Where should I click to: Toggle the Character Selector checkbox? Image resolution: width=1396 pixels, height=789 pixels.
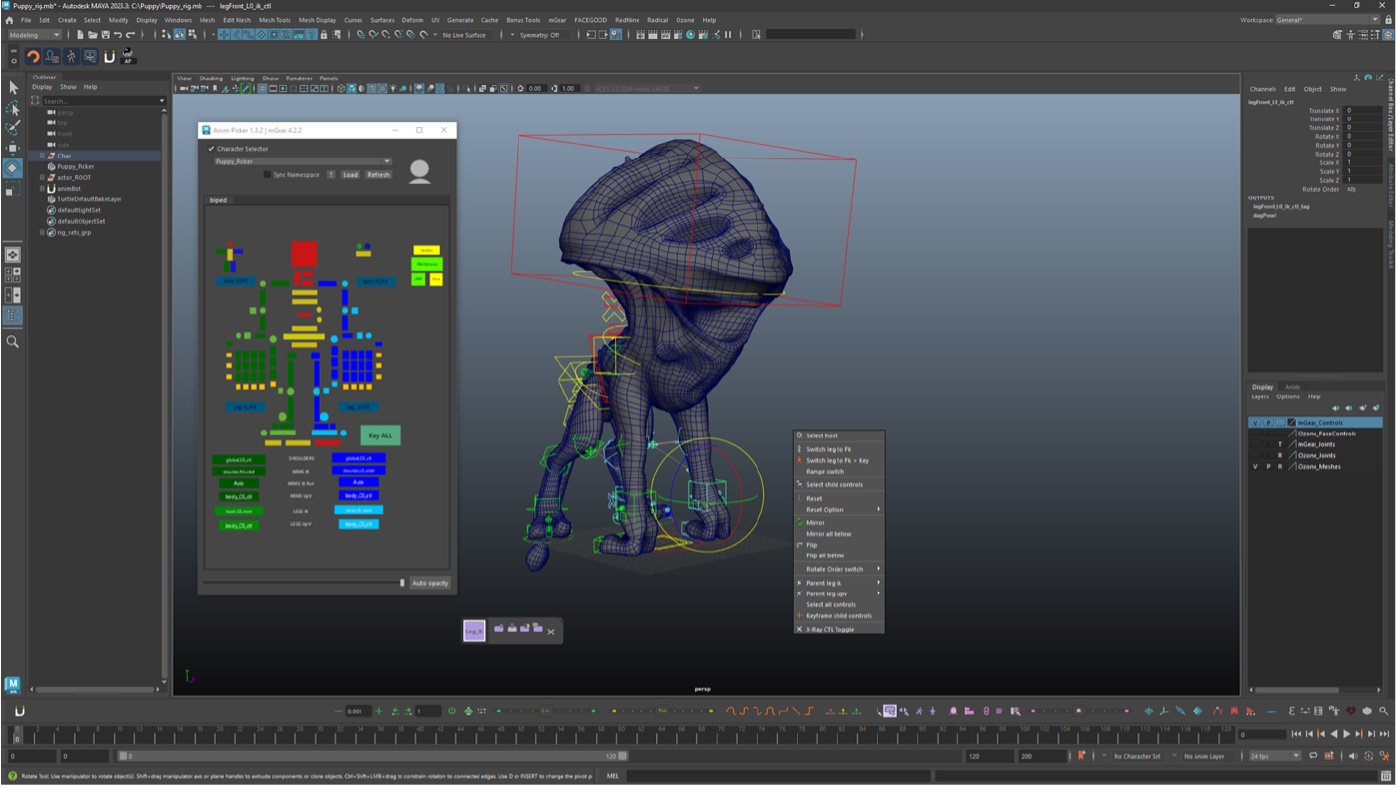pyautogui.click(x=211, y=149)
